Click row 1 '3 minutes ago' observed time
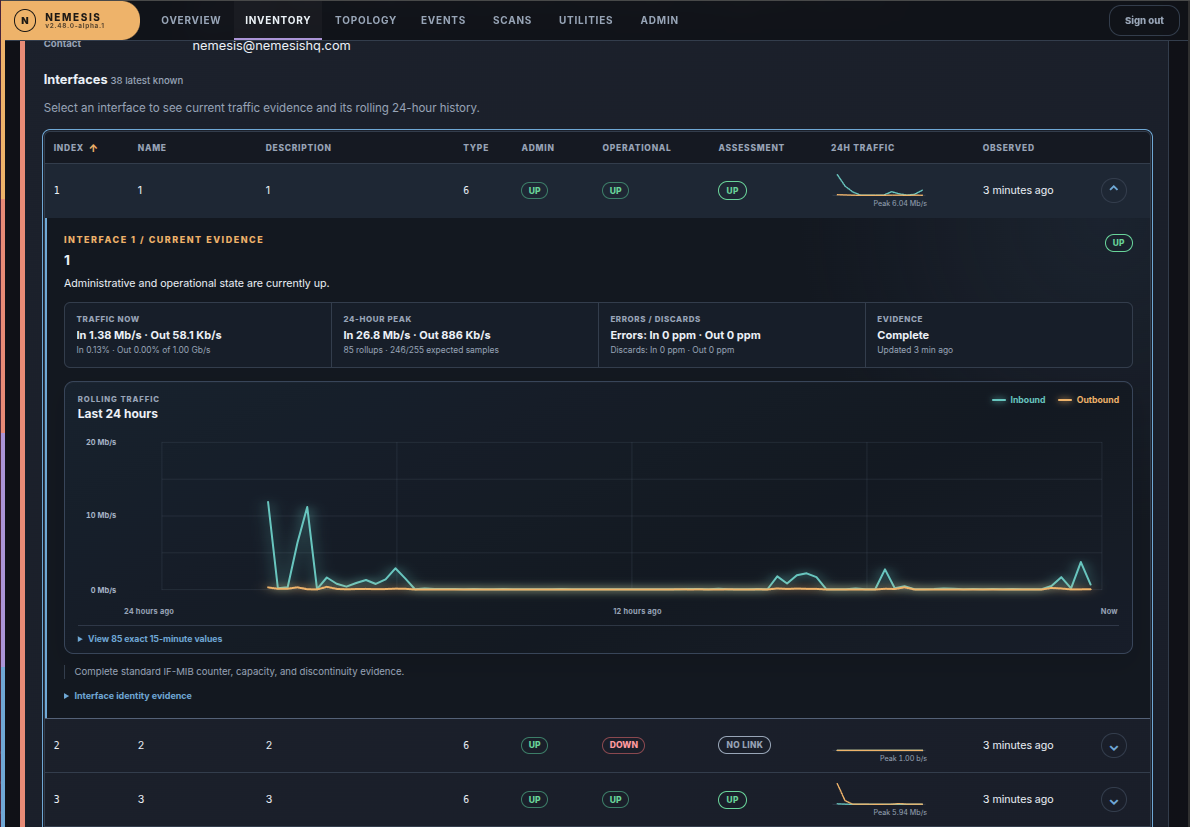This screenshot has height=827, width=1190. tap(1018, 190)
